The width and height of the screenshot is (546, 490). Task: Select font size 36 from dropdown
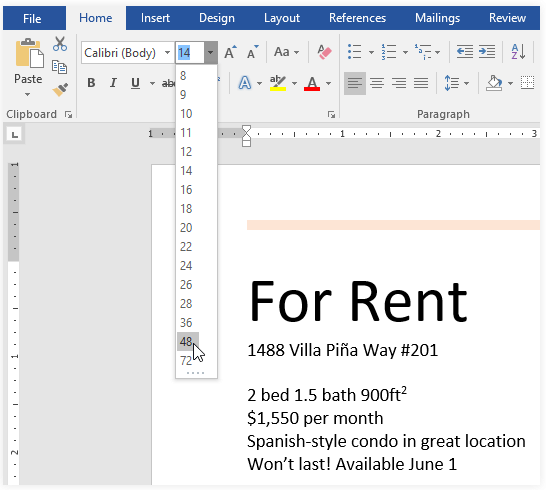tap(196, 322)
